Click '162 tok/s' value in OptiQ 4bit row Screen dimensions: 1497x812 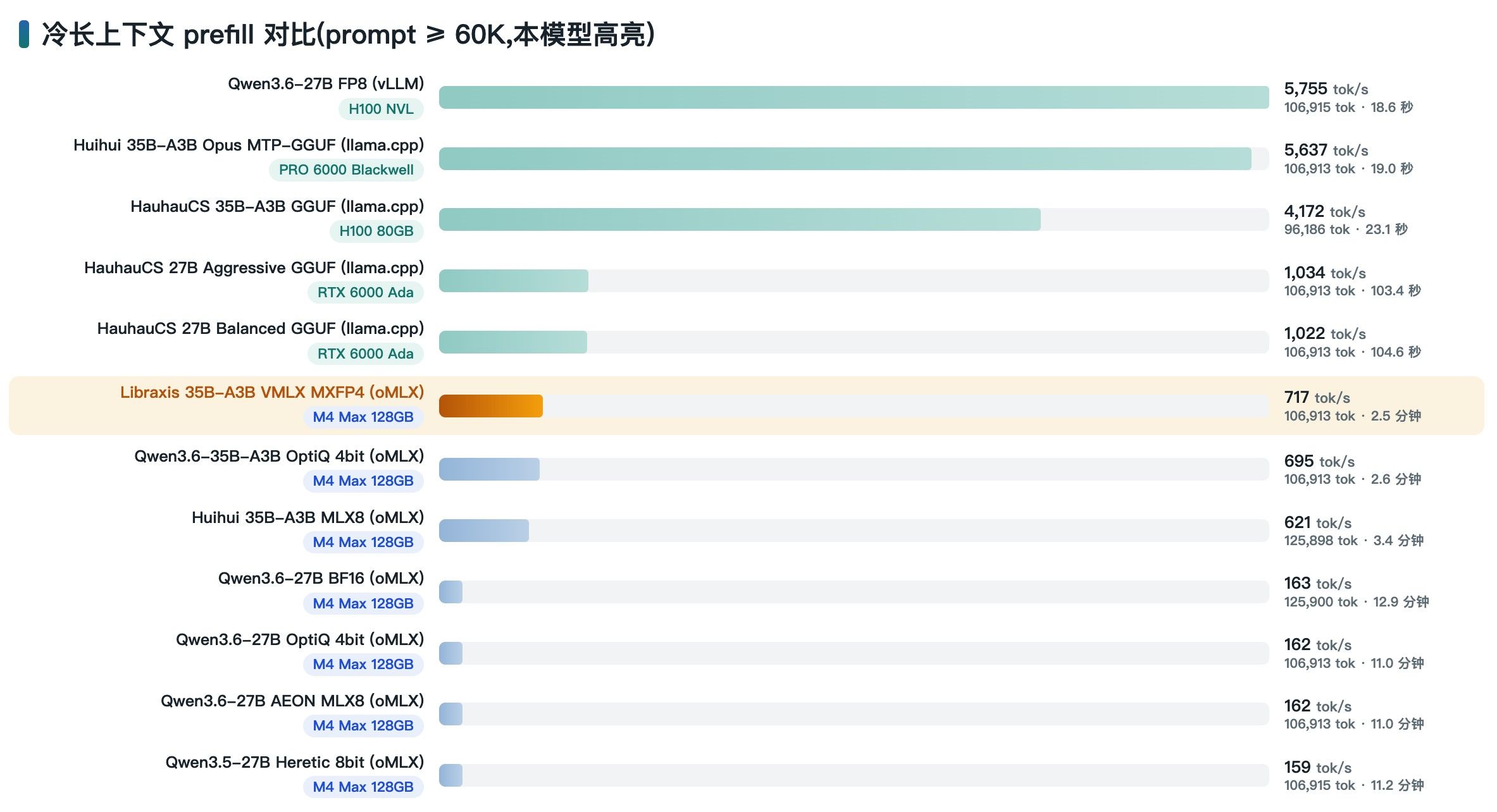point(1317,645)
